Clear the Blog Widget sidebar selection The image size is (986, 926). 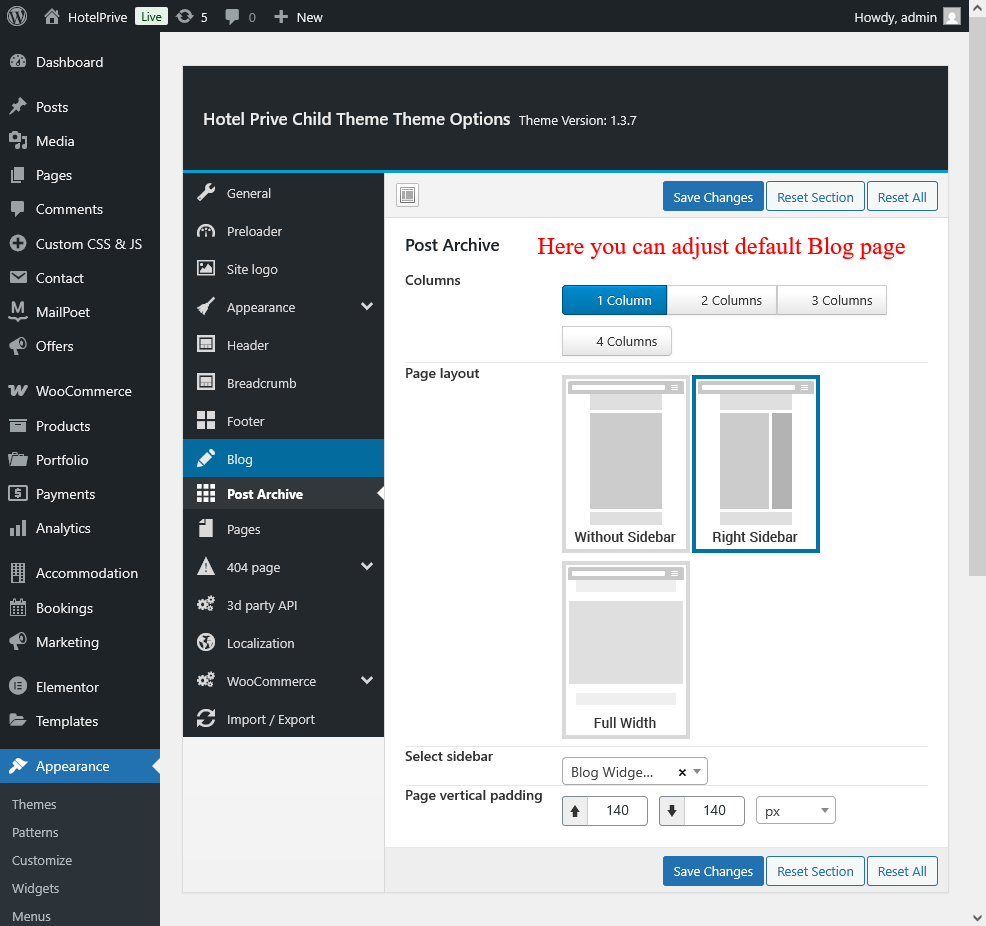point(682,772)
